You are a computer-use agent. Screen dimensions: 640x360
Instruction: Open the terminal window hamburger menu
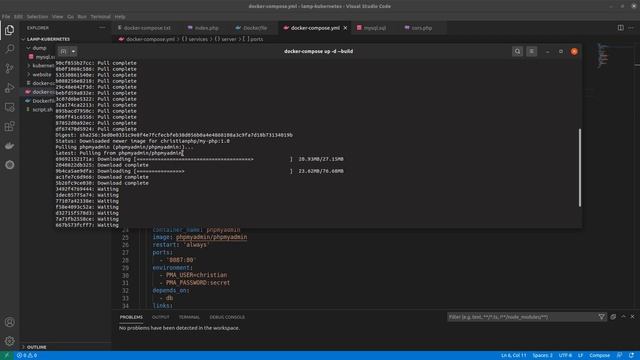tap(531, 51)
